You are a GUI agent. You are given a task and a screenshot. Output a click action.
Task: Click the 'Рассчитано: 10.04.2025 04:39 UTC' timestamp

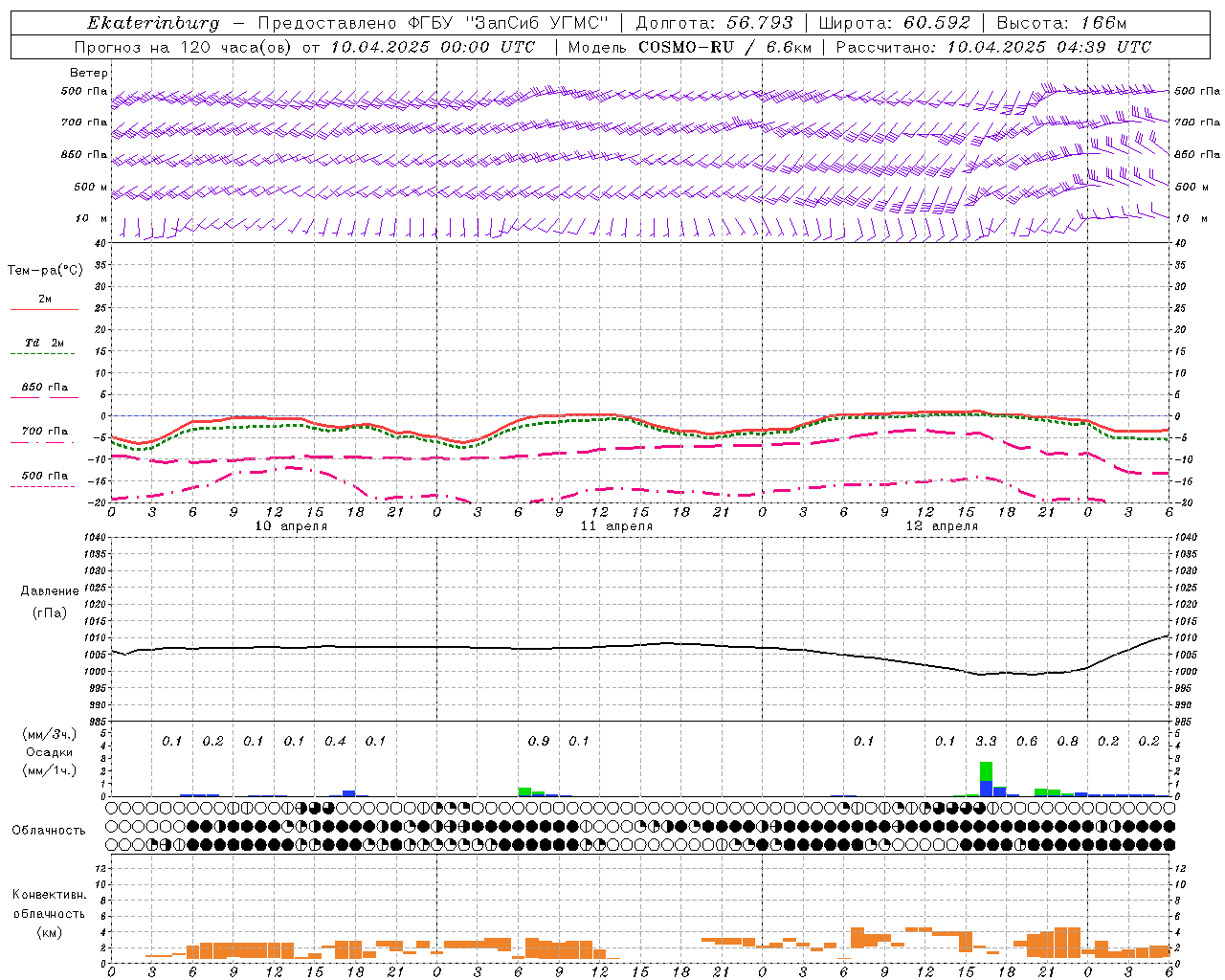(993, 47)
